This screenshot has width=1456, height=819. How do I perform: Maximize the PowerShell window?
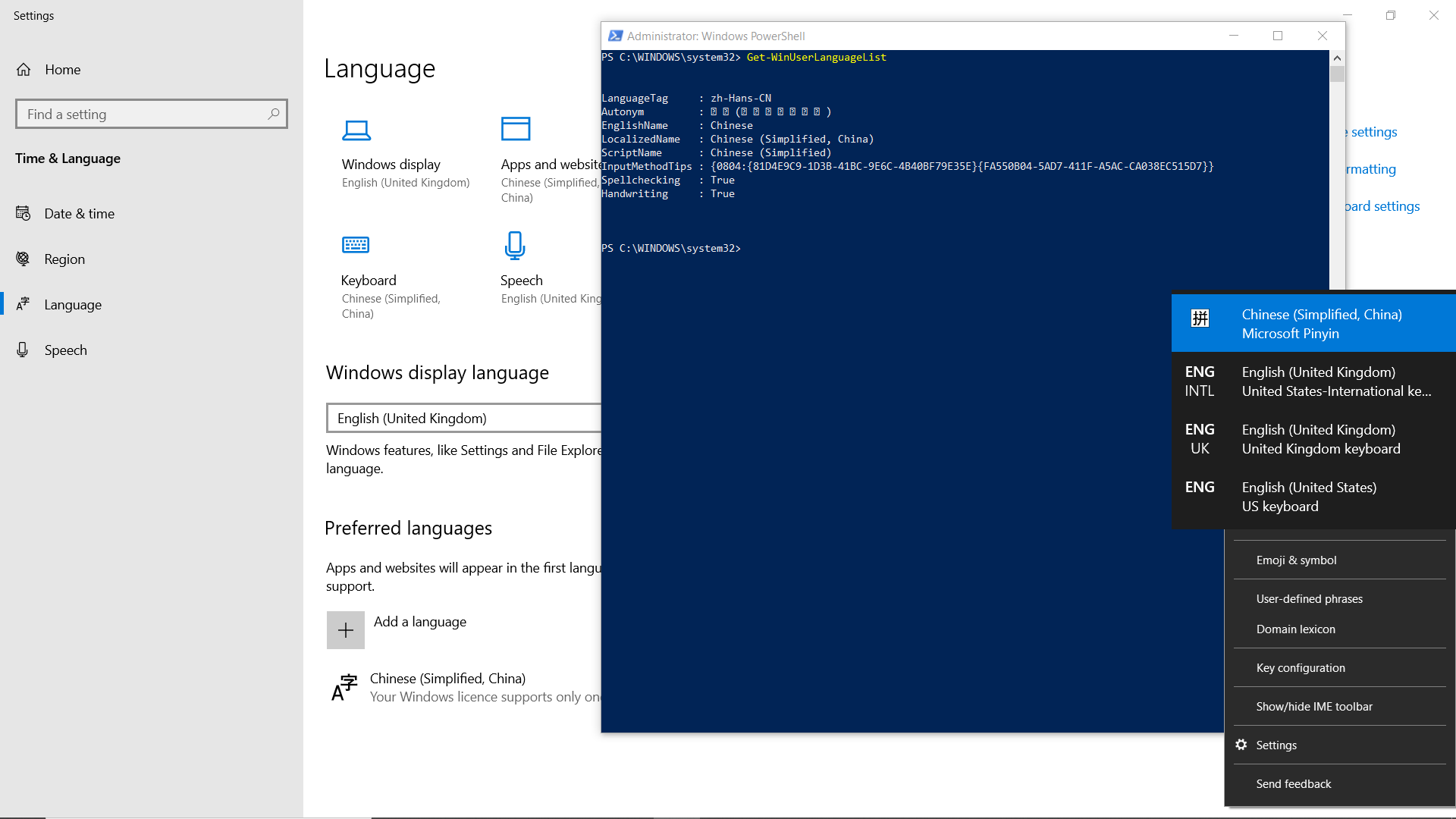click(1278, 36)
